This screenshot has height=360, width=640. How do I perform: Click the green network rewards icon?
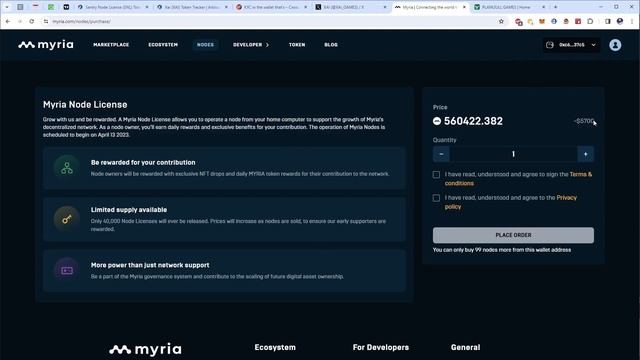pos(67,168)
